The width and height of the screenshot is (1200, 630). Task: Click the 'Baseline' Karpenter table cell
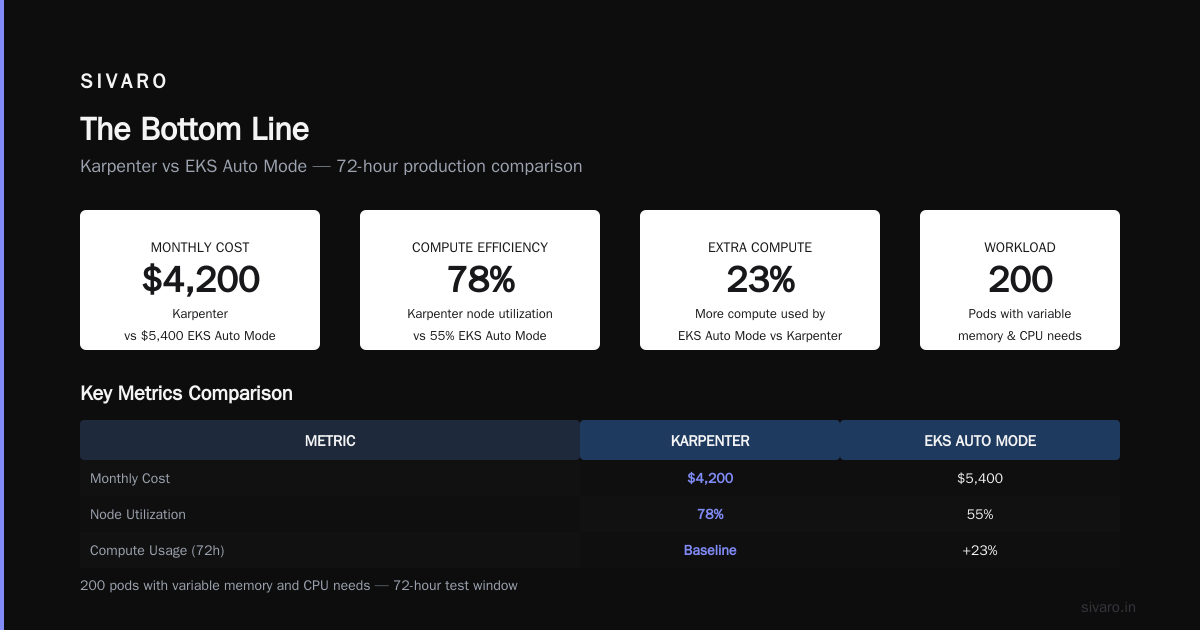710,550
